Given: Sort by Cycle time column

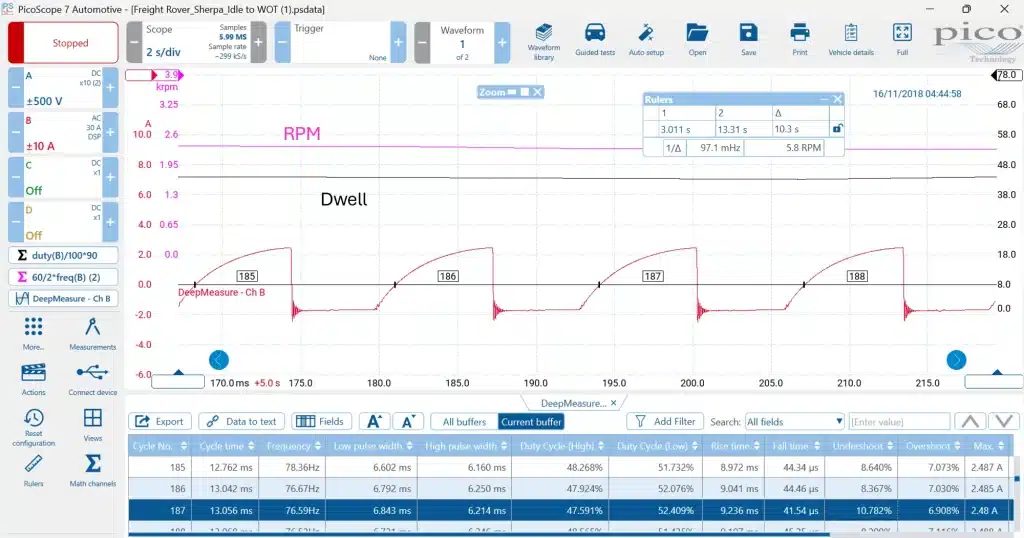Looking at the screenshot, I should [227, 446].
